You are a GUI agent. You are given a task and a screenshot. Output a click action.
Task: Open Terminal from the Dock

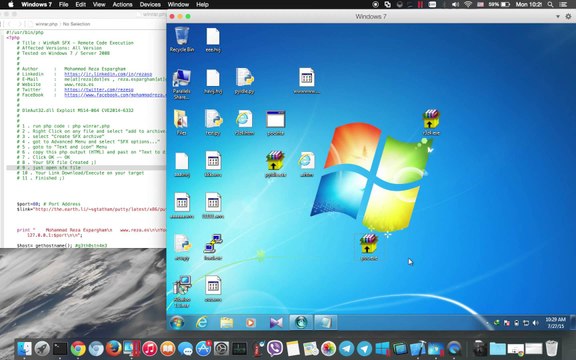tap(60, 348)
